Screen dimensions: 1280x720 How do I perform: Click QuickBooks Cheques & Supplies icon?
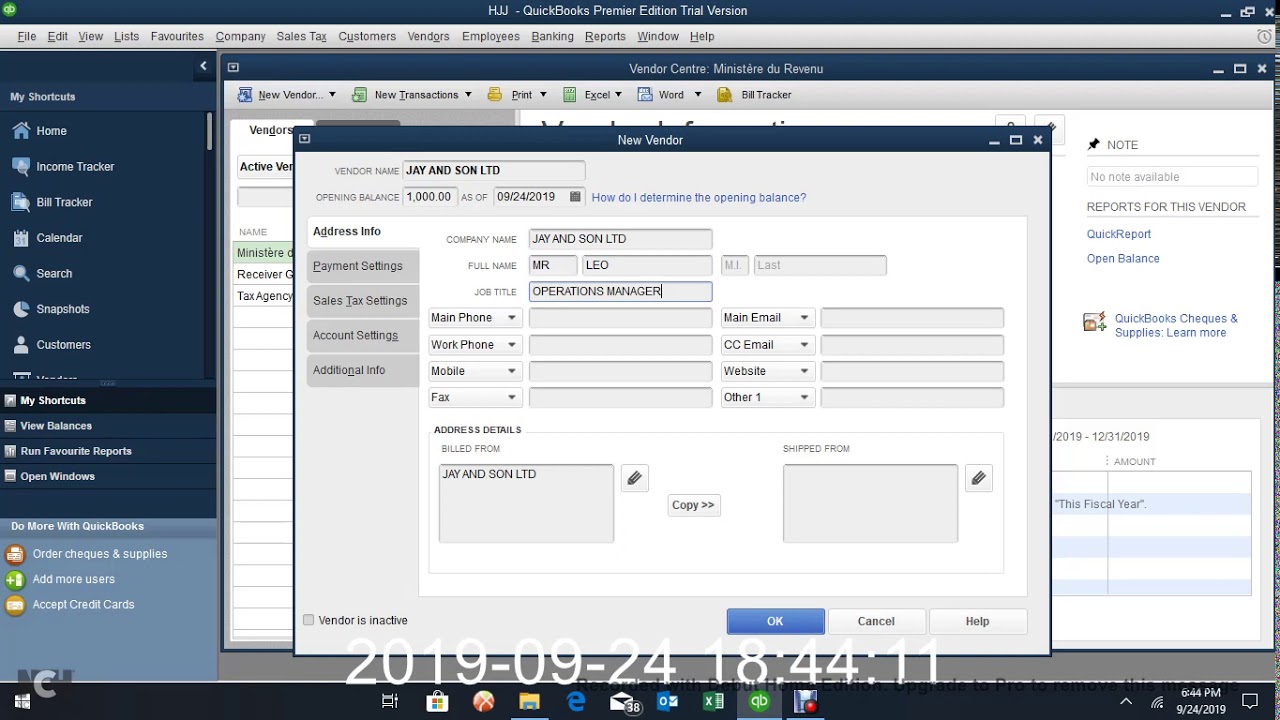[x=1095, y=323]
